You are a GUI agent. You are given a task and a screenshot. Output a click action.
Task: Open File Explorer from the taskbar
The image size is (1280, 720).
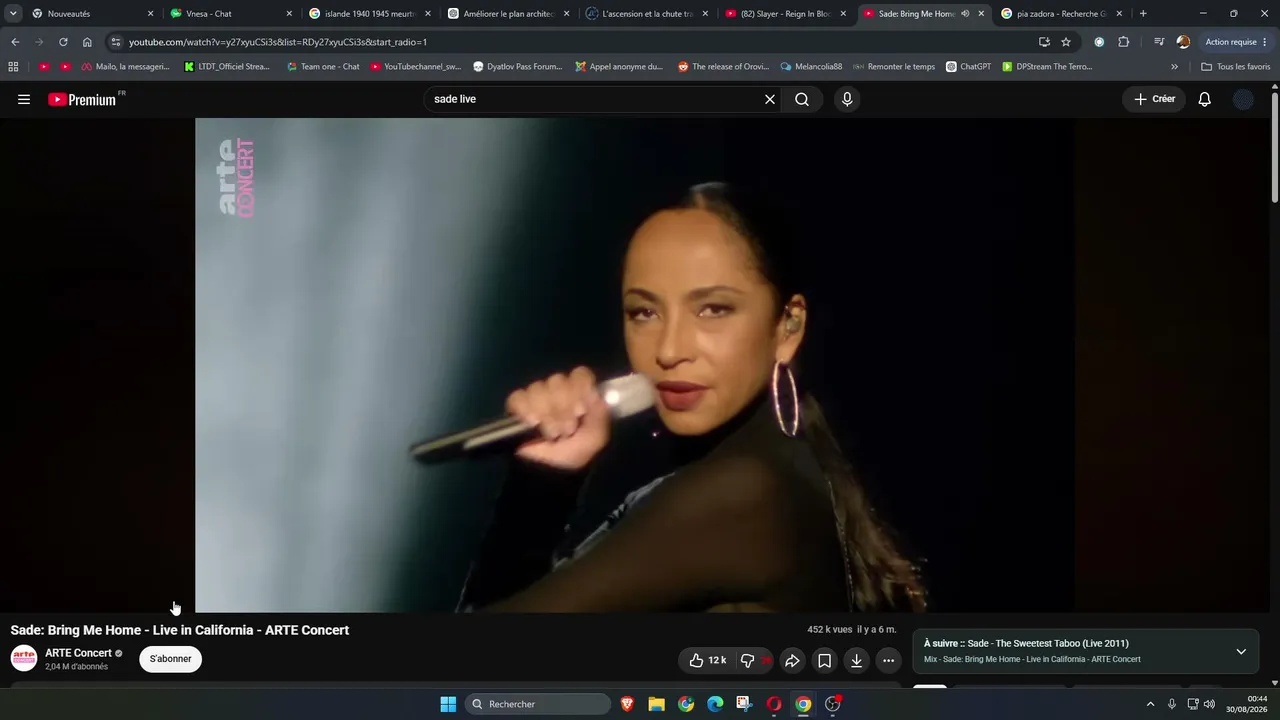click(x=656, y=704)
